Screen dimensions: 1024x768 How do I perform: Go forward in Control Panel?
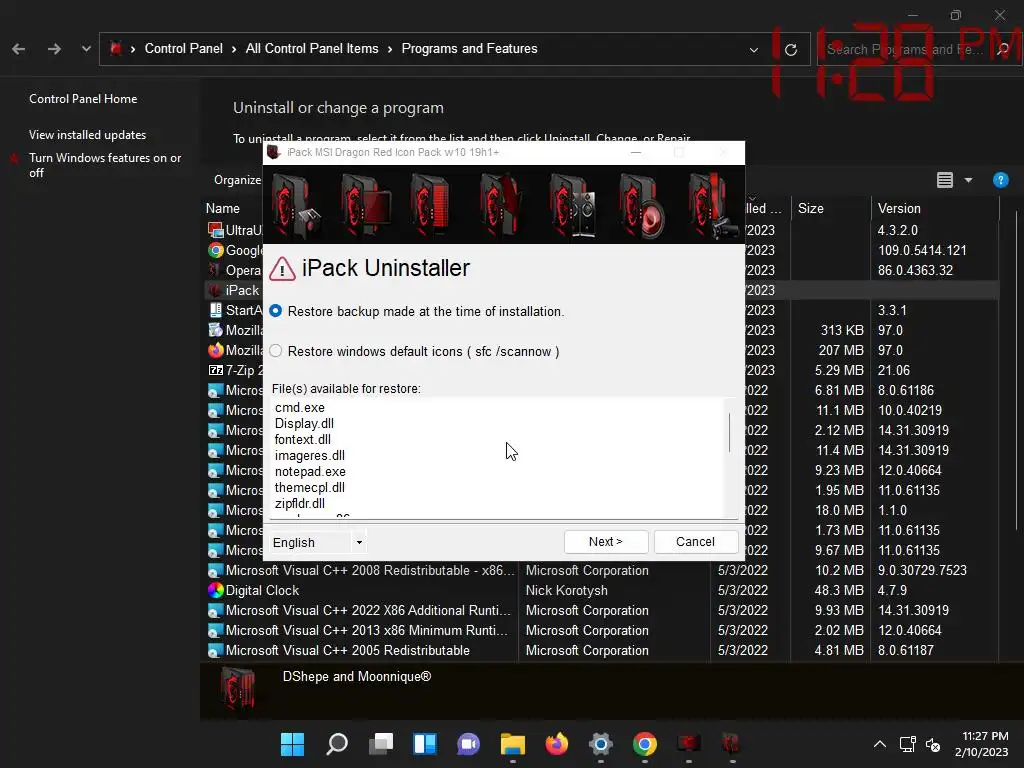tap(54, 49)
